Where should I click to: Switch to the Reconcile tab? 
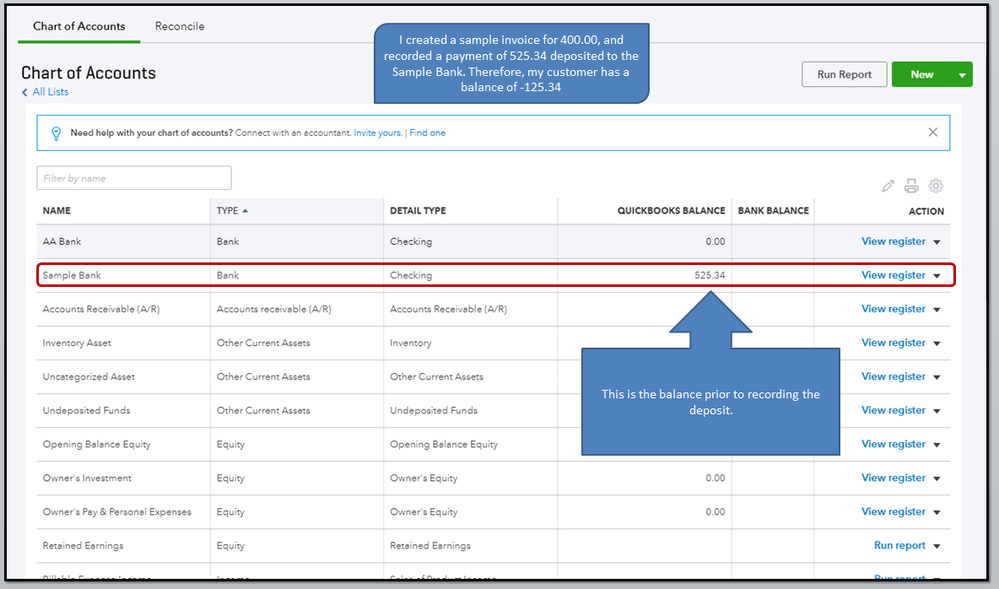[180, 26]
